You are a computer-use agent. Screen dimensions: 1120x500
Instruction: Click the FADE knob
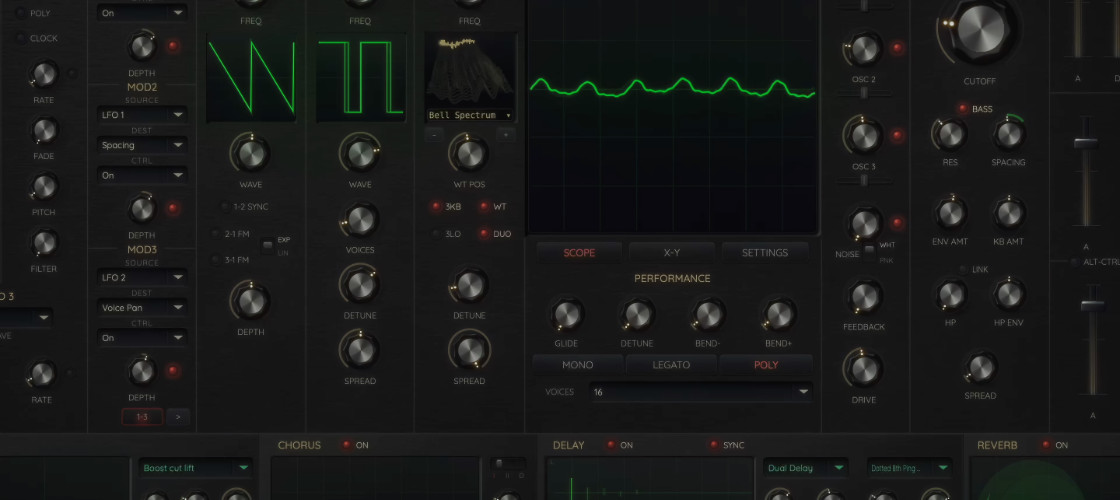click(44, 130)
